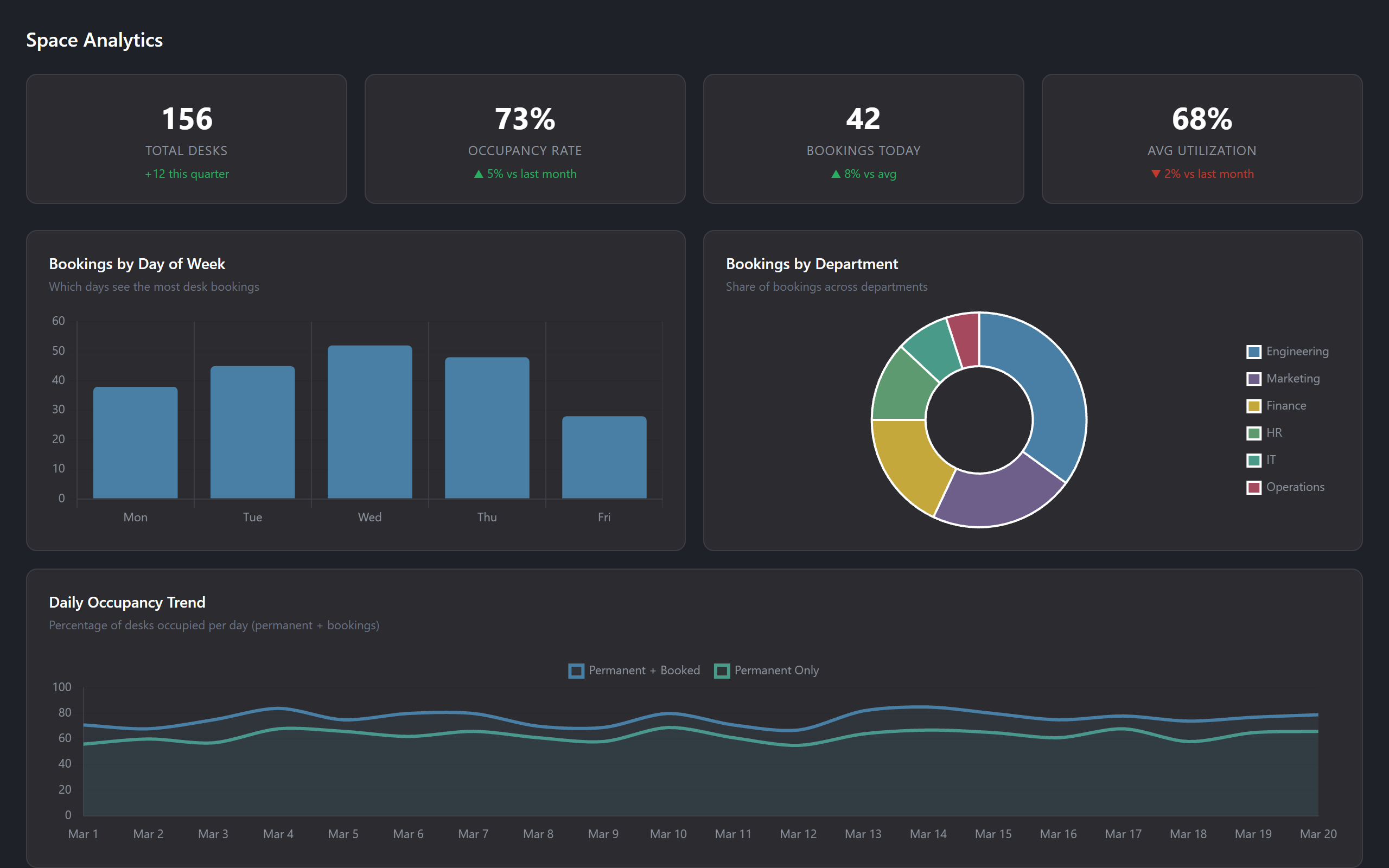Click the +12 this quarter link
1389x868 pixels.
tap(186, 174)
